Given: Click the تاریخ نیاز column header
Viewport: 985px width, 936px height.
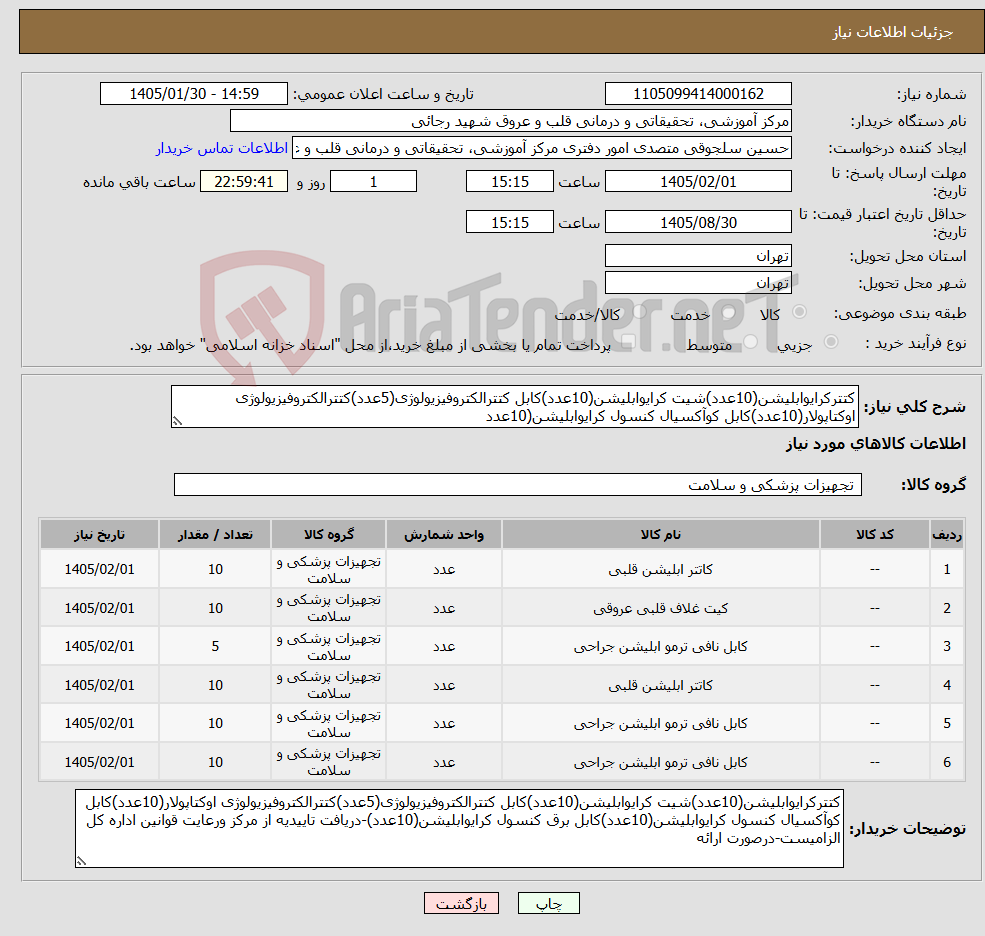Looking at the screenshot, I should point(99,535).
